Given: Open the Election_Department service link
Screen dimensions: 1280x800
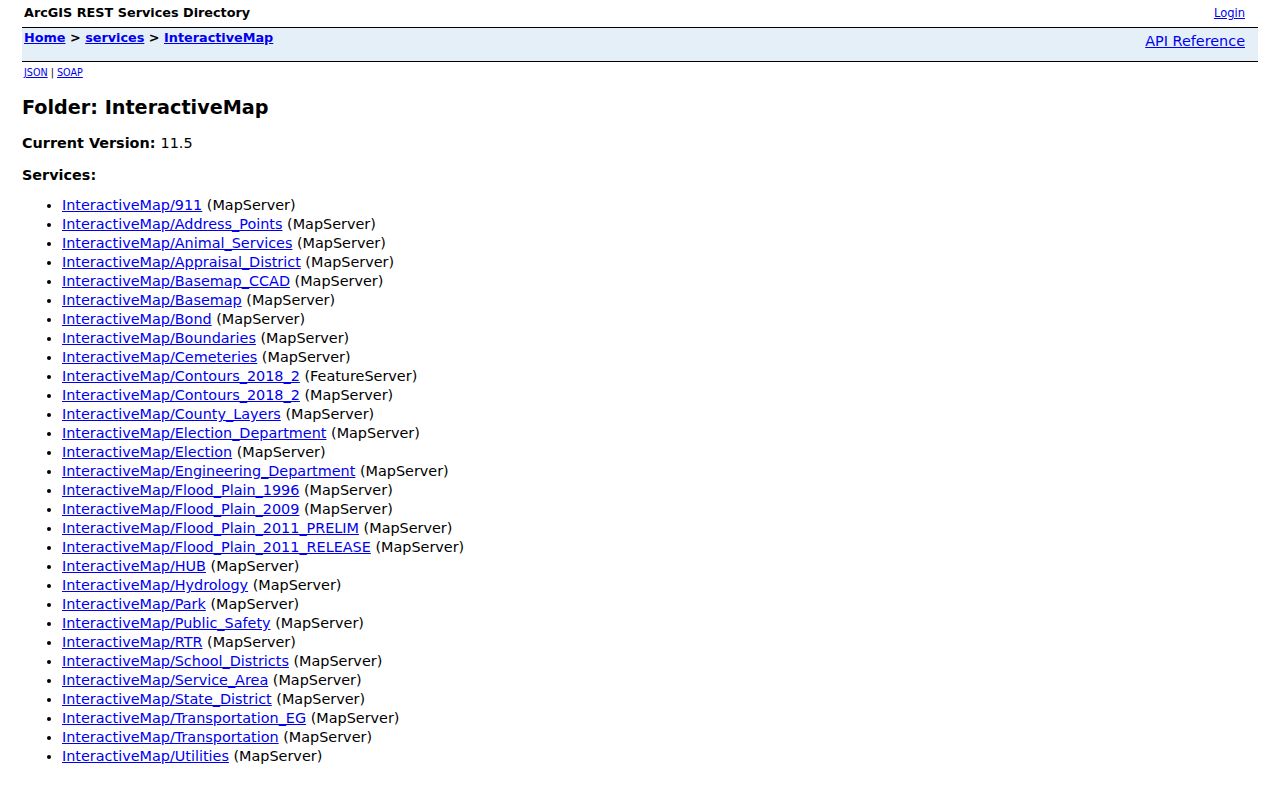Looking at the screenshot, I should click(x=194, y=433).
